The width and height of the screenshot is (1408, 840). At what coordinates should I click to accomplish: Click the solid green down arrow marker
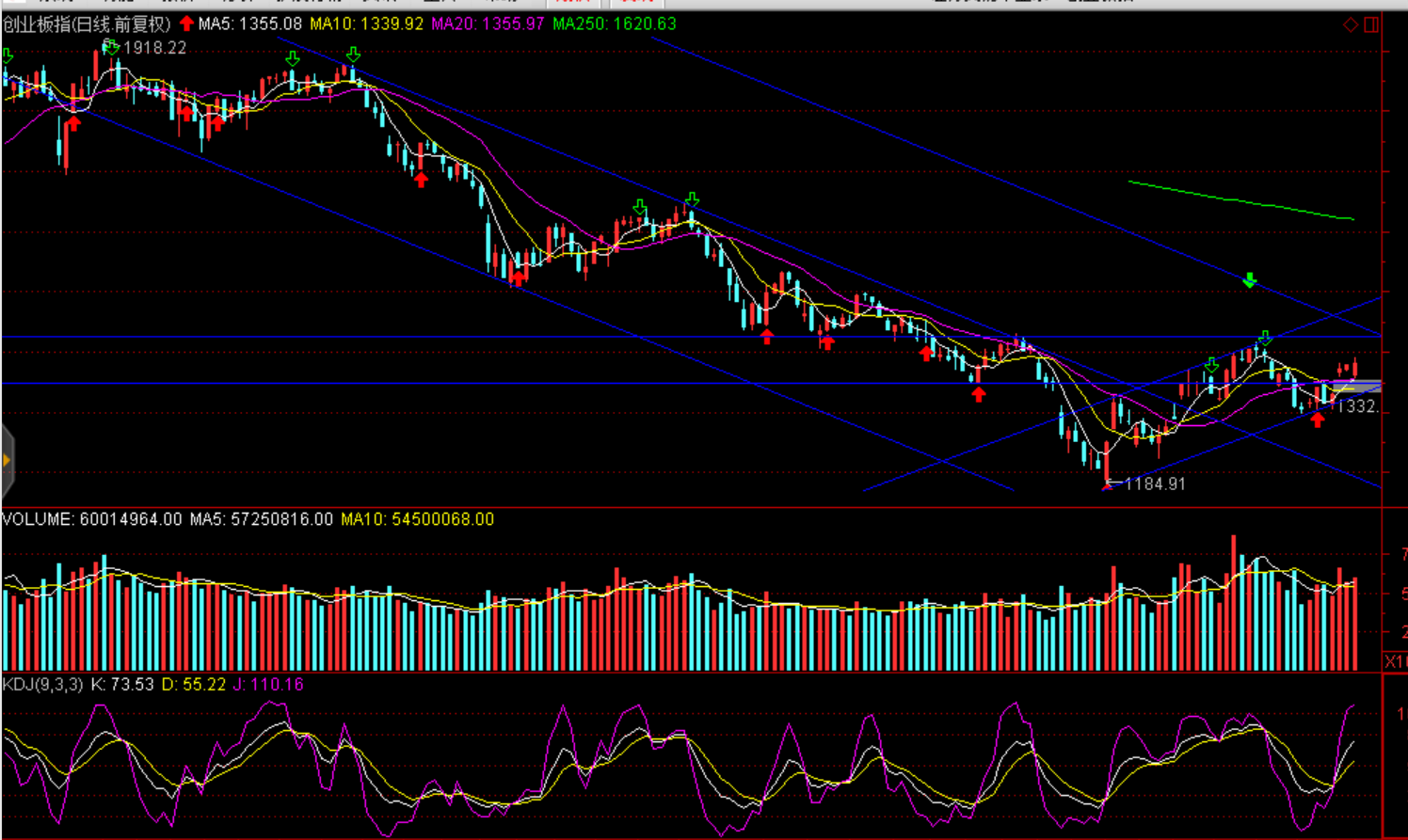1249,280
